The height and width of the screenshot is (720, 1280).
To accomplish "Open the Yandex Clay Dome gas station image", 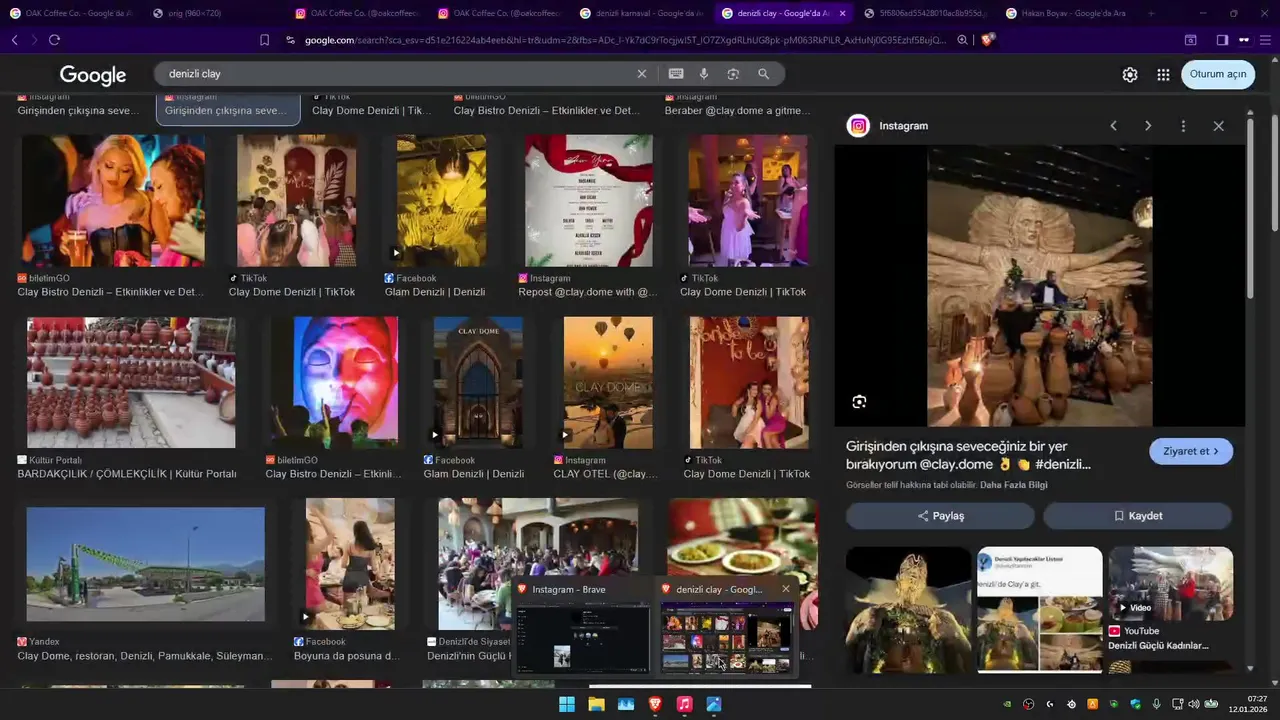I will pyautogui.click(x=146, y=564).
